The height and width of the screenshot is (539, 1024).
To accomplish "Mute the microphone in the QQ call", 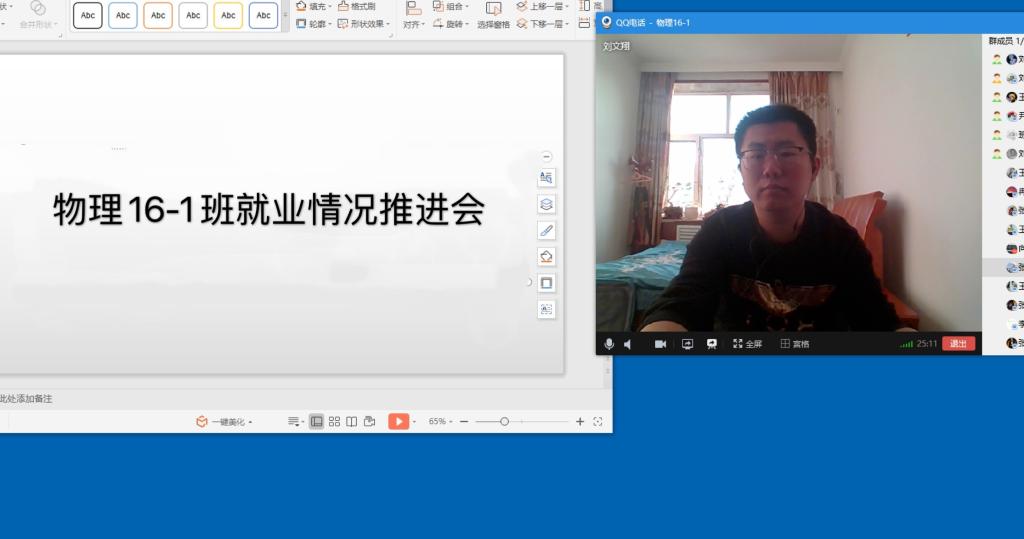I will [609, 344].
